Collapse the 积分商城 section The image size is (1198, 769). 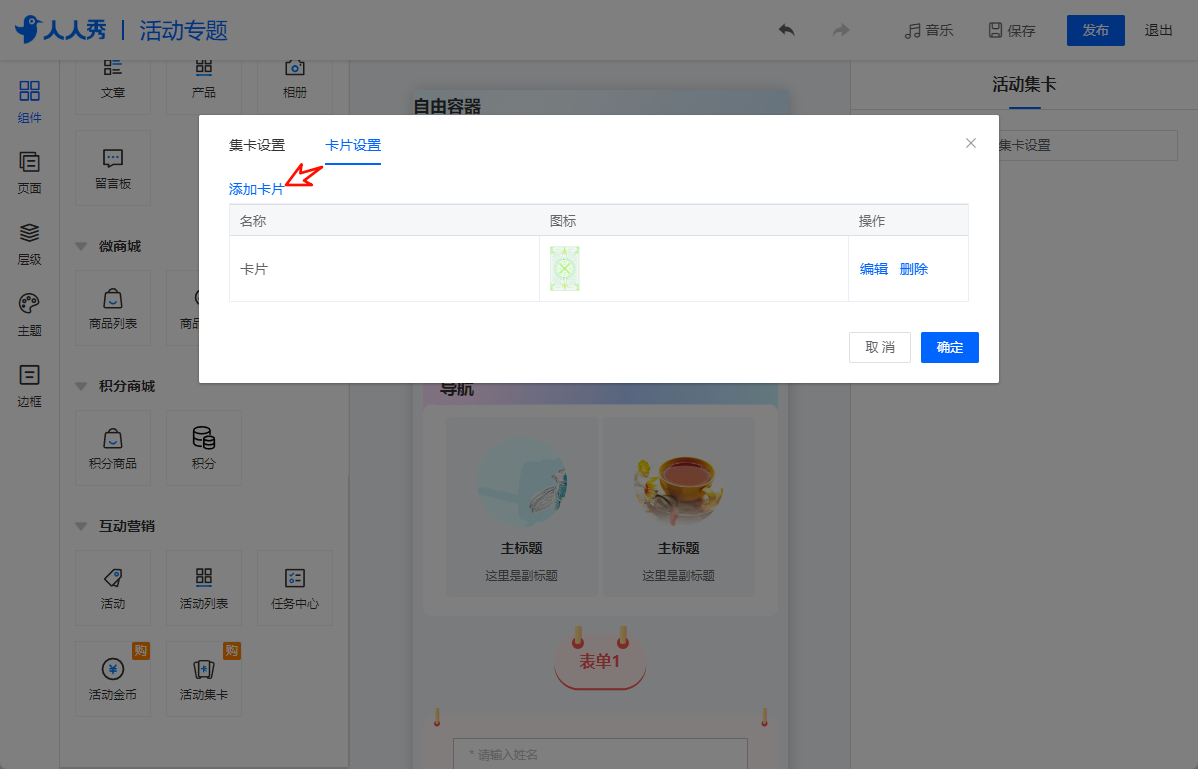pos(81,386)
